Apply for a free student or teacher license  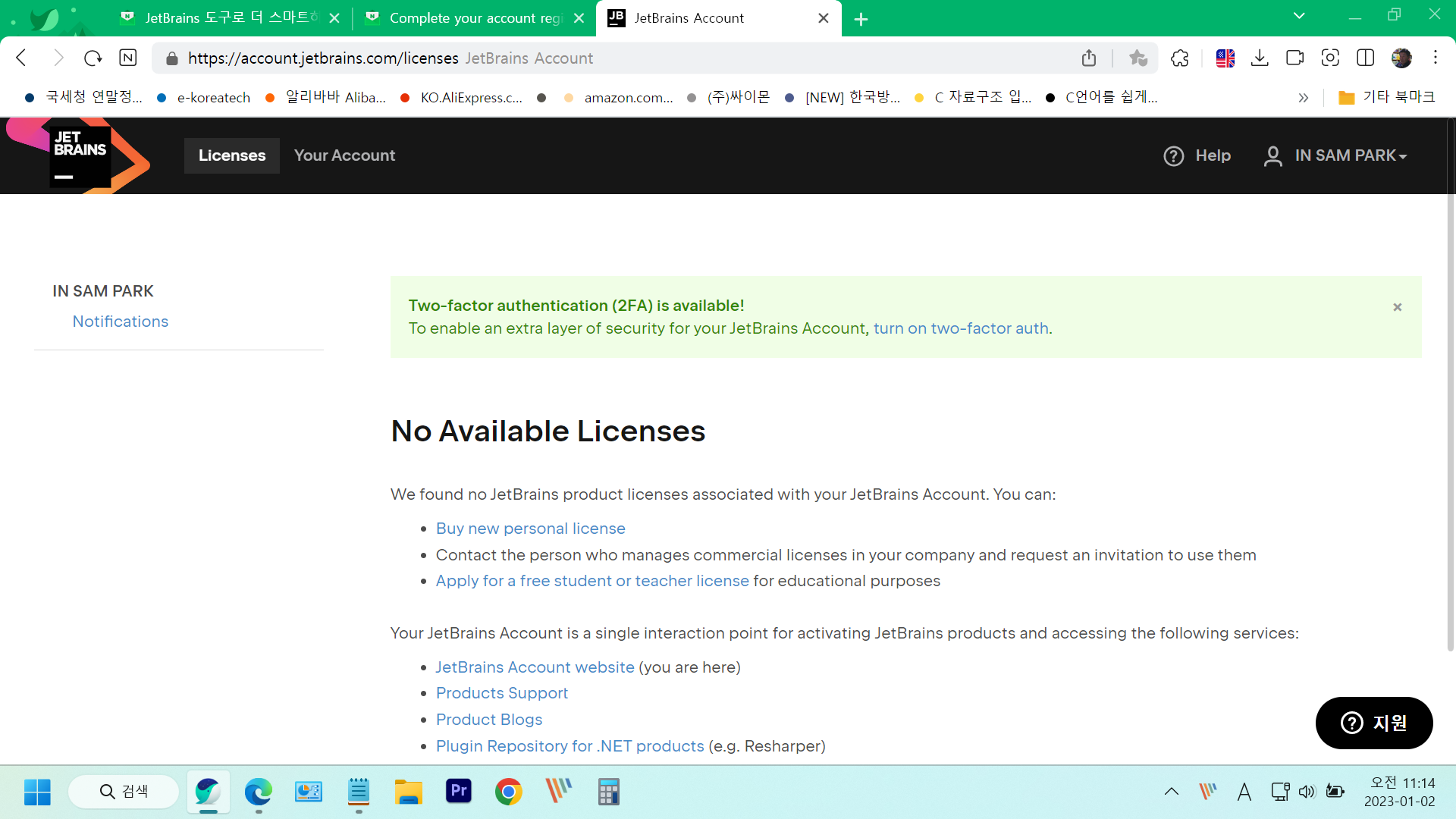click(592, 581)
